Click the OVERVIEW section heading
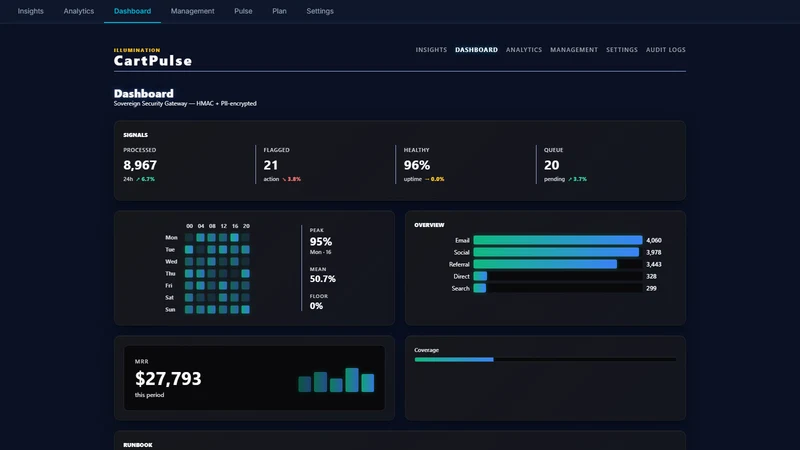800x450 pixels. point(429,224)
